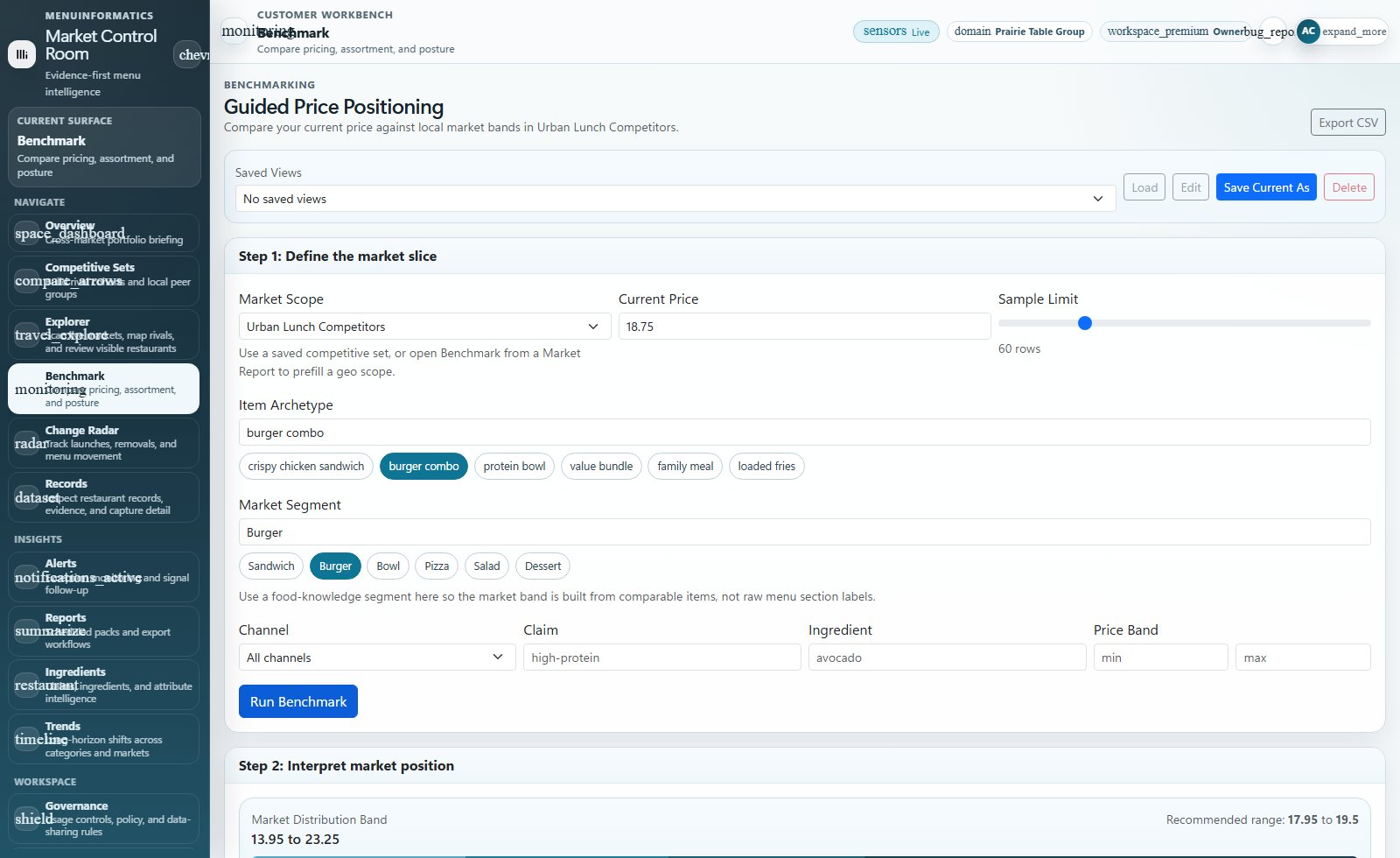Click the Current Surface Benchmark card
This screenshot has width=1400, height=858.
(104, 147)
